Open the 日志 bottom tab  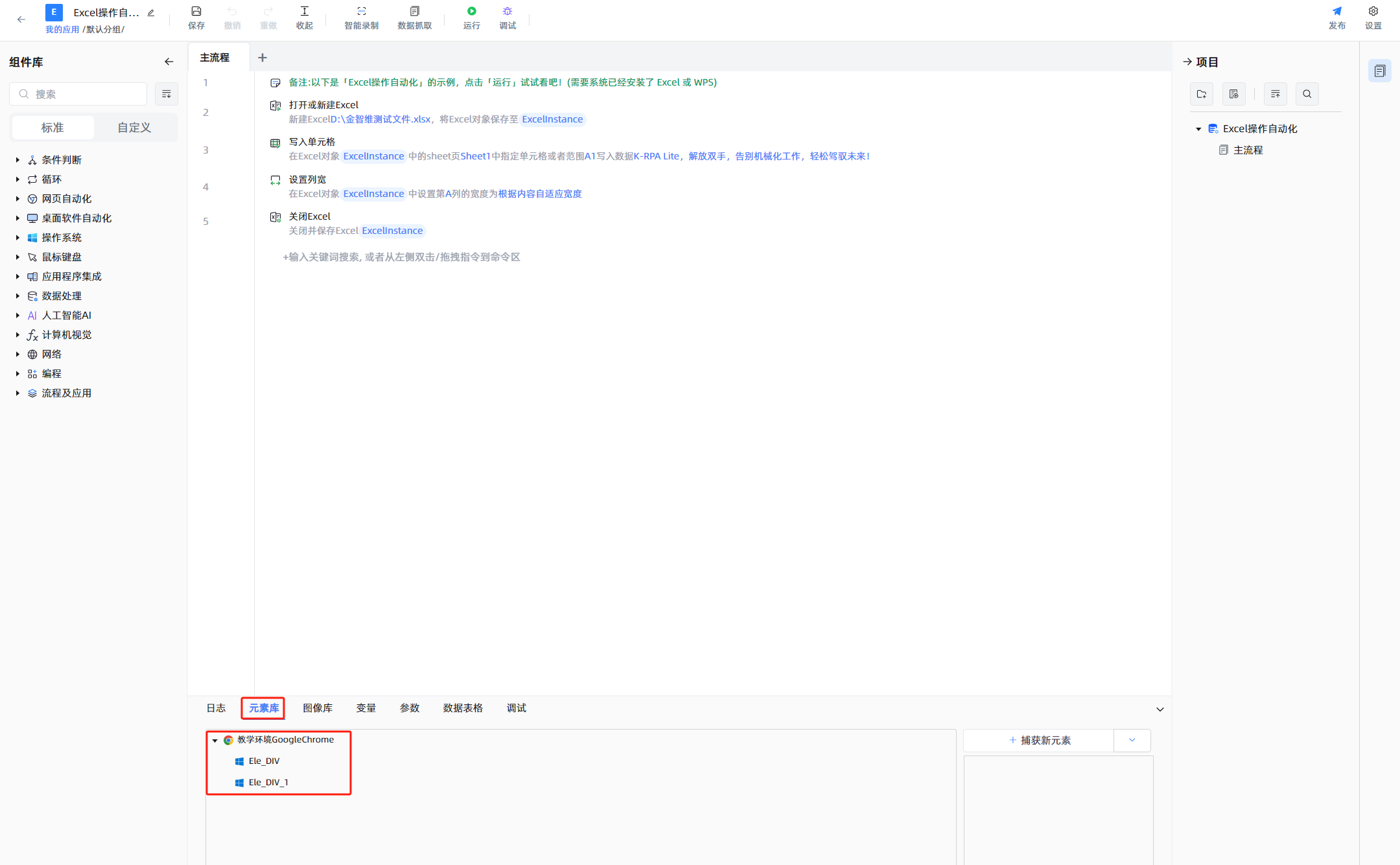tap(216, 708)
